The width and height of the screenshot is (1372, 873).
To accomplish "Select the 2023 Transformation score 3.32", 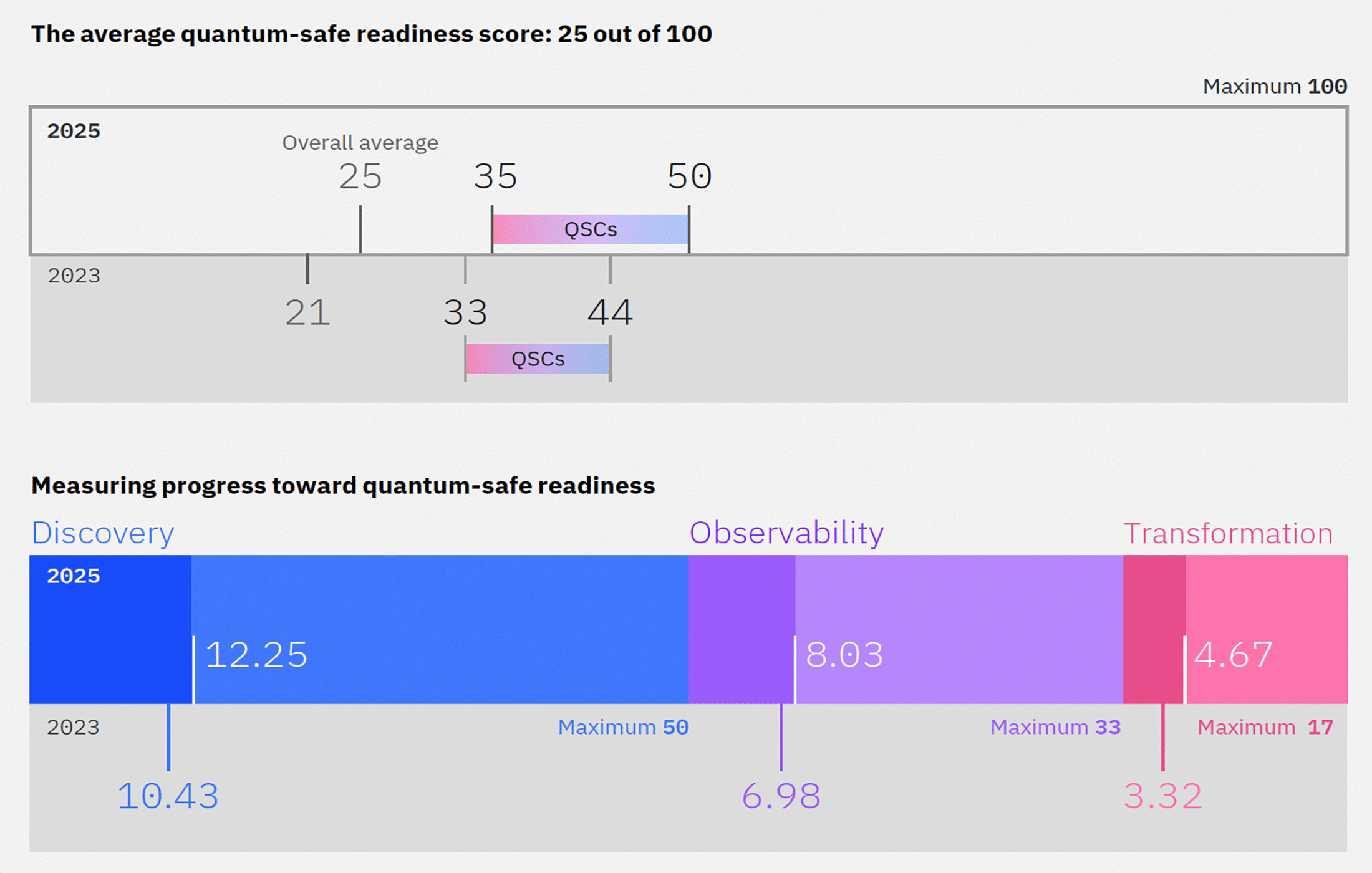I will tap(1162, 796).
